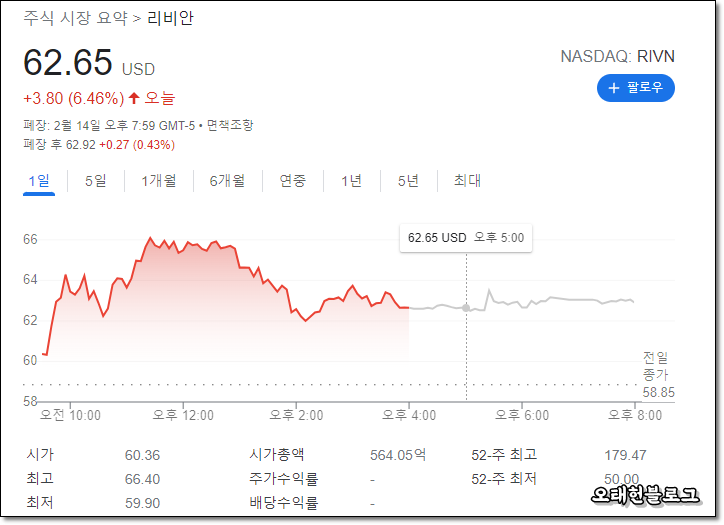Switch to the 5일 chart range tab
Screen dimensions: 724x525
[96, 181]
